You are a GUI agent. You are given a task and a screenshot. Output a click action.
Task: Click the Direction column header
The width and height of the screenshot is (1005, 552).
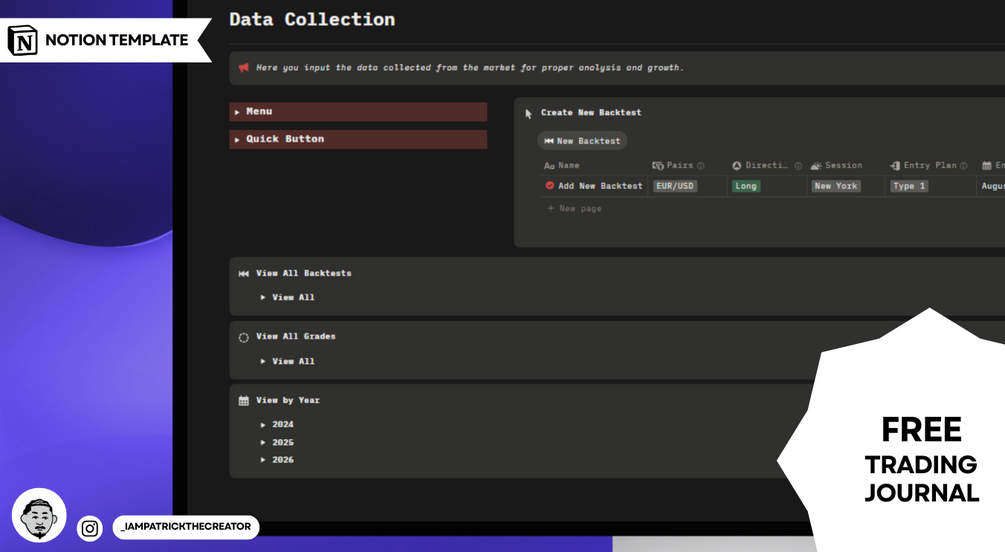point(760,165)
